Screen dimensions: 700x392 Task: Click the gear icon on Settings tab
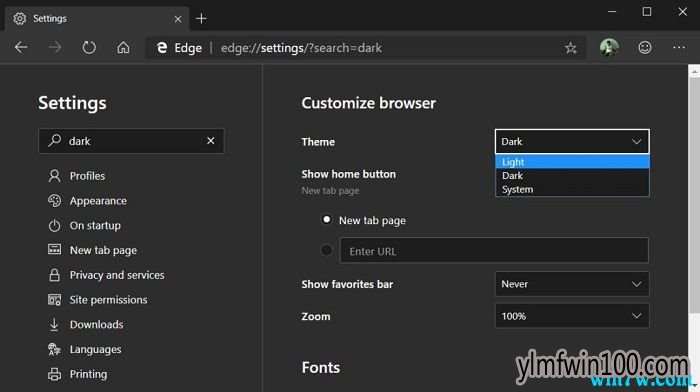coord(19,18)
